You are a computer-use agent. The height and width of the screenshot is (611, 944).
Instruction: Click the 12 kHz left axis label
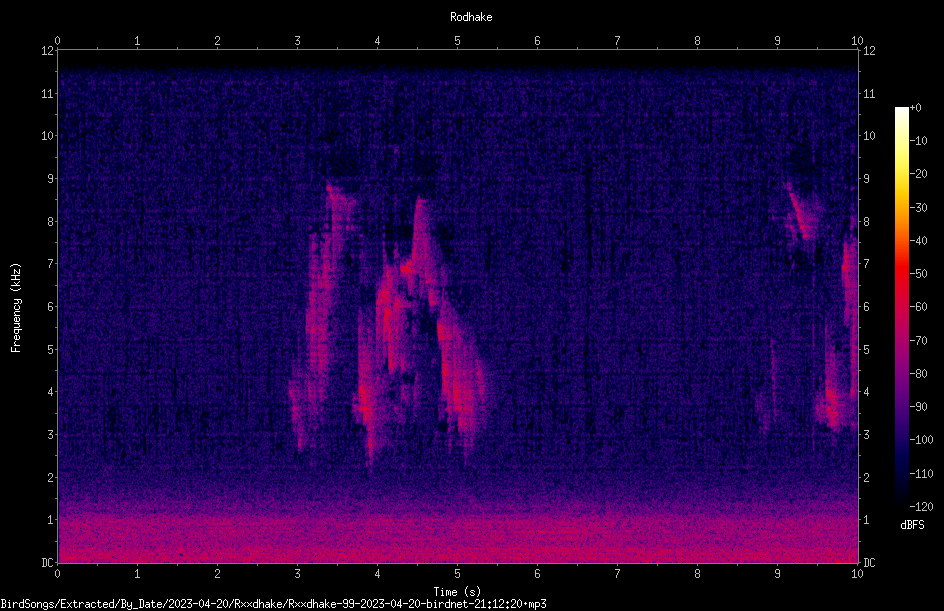[48, 51]
